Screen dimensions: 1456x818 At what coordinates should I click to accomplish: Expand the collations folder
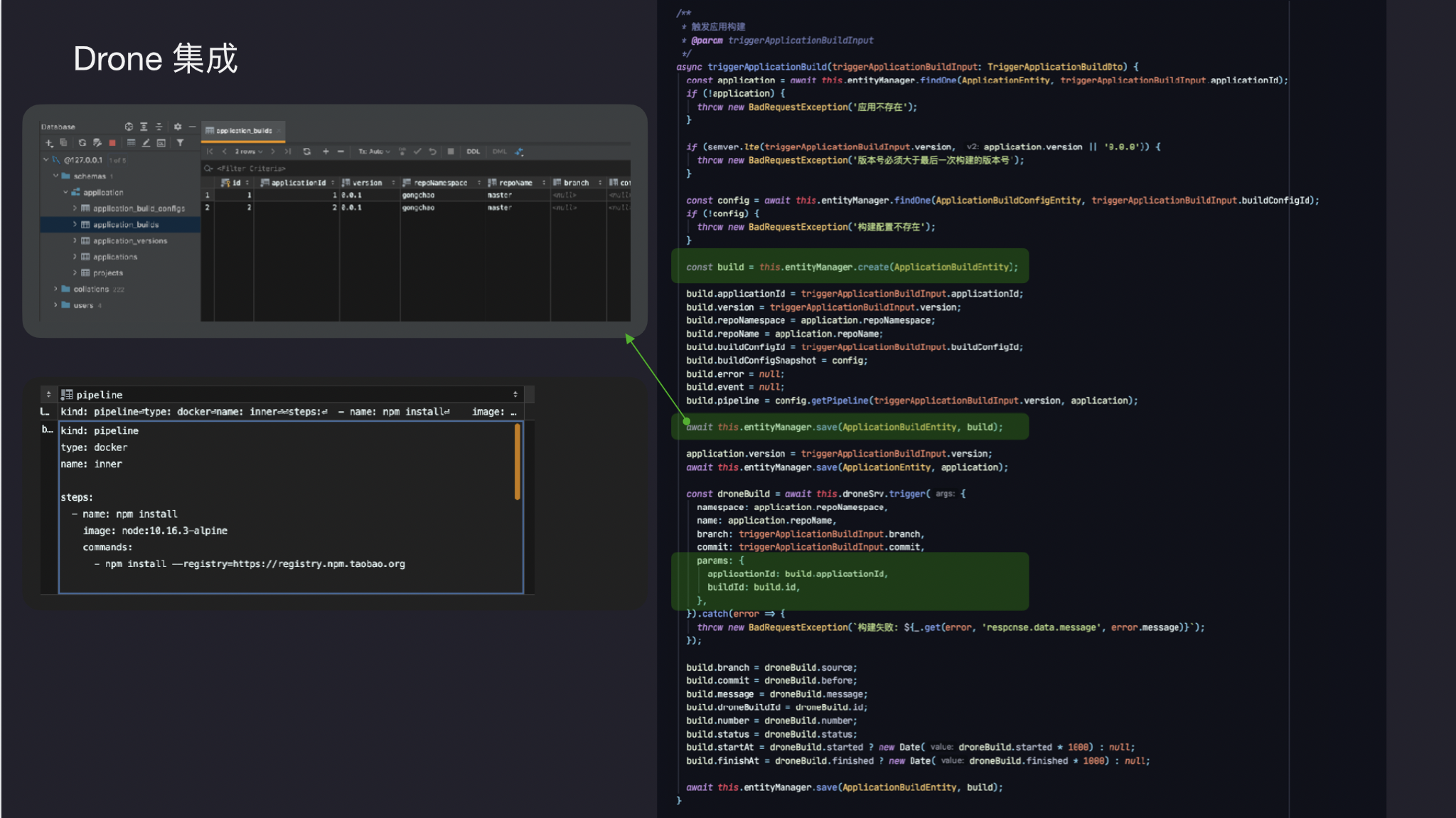[x=55, y=289]
